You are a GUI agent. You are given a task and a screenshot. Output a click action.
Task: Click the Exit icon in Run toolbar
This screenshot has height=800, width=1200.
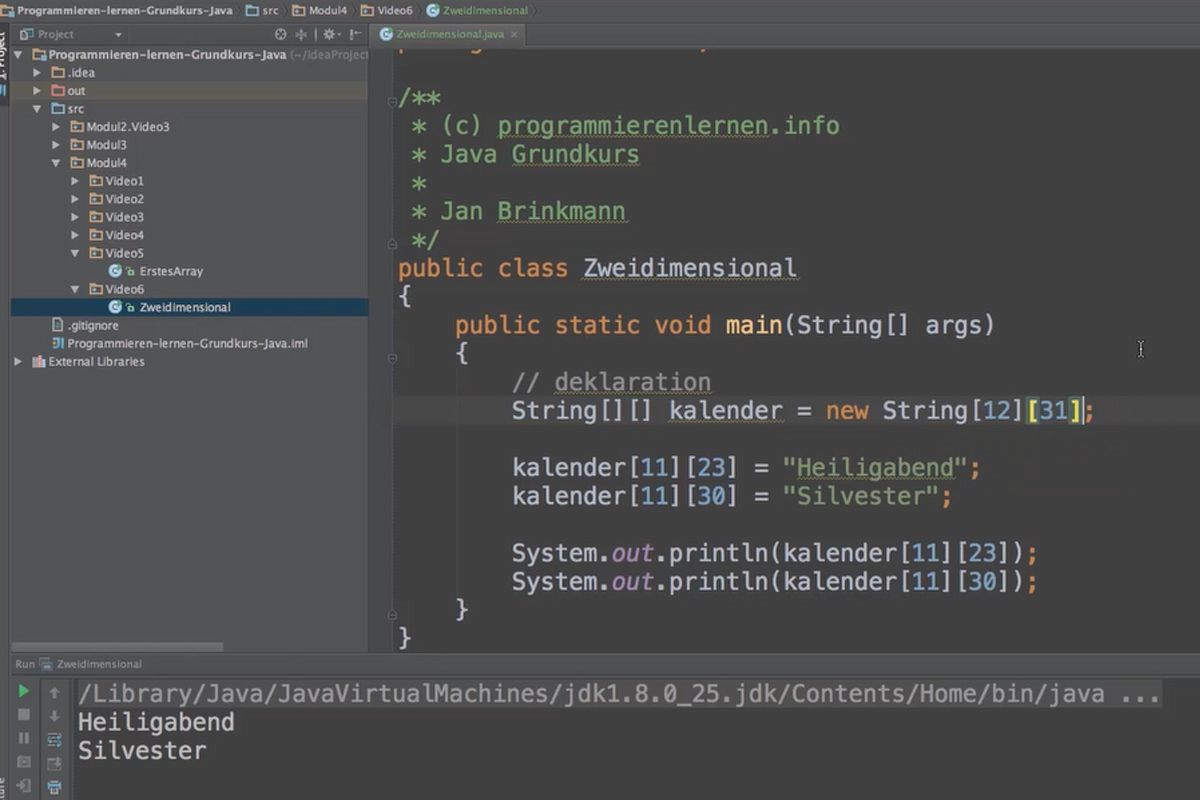[x=24, y=787]
